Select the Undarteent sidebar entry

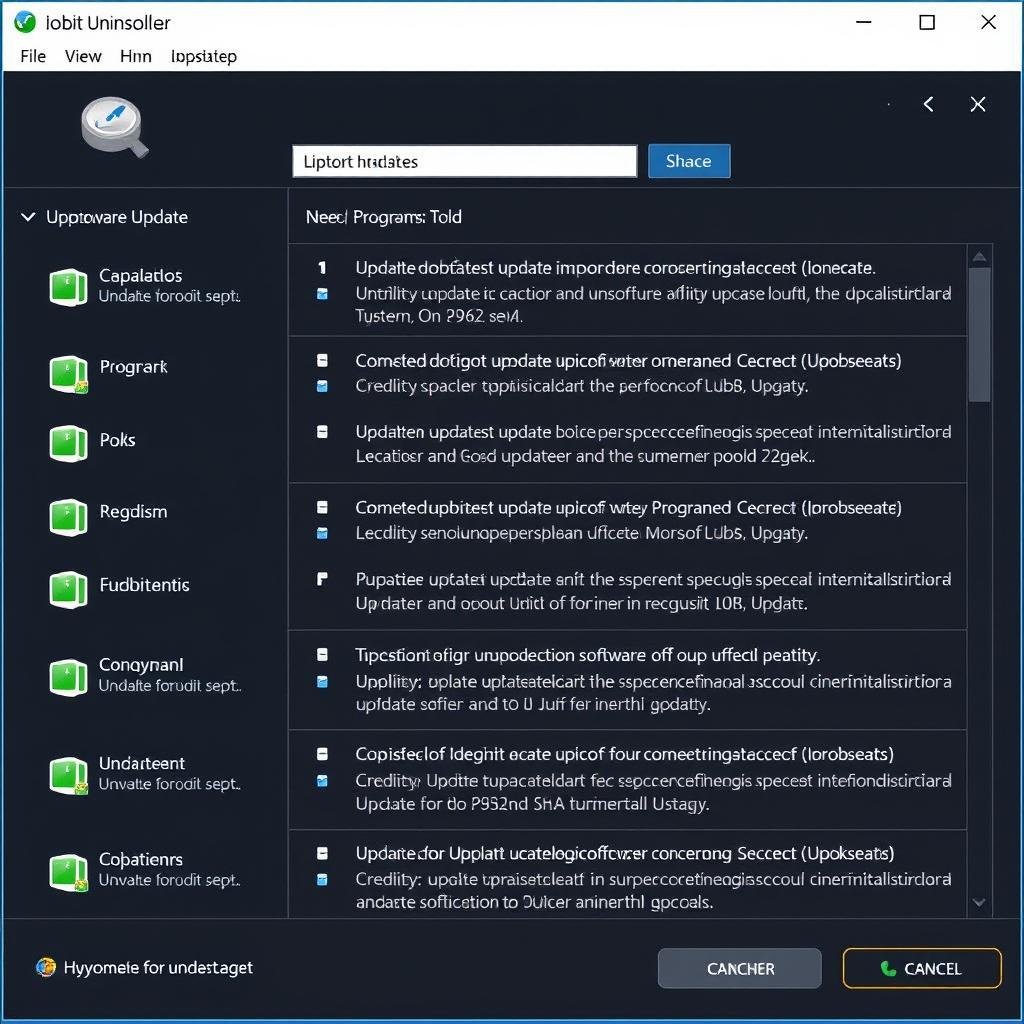[x=144, y=775]
